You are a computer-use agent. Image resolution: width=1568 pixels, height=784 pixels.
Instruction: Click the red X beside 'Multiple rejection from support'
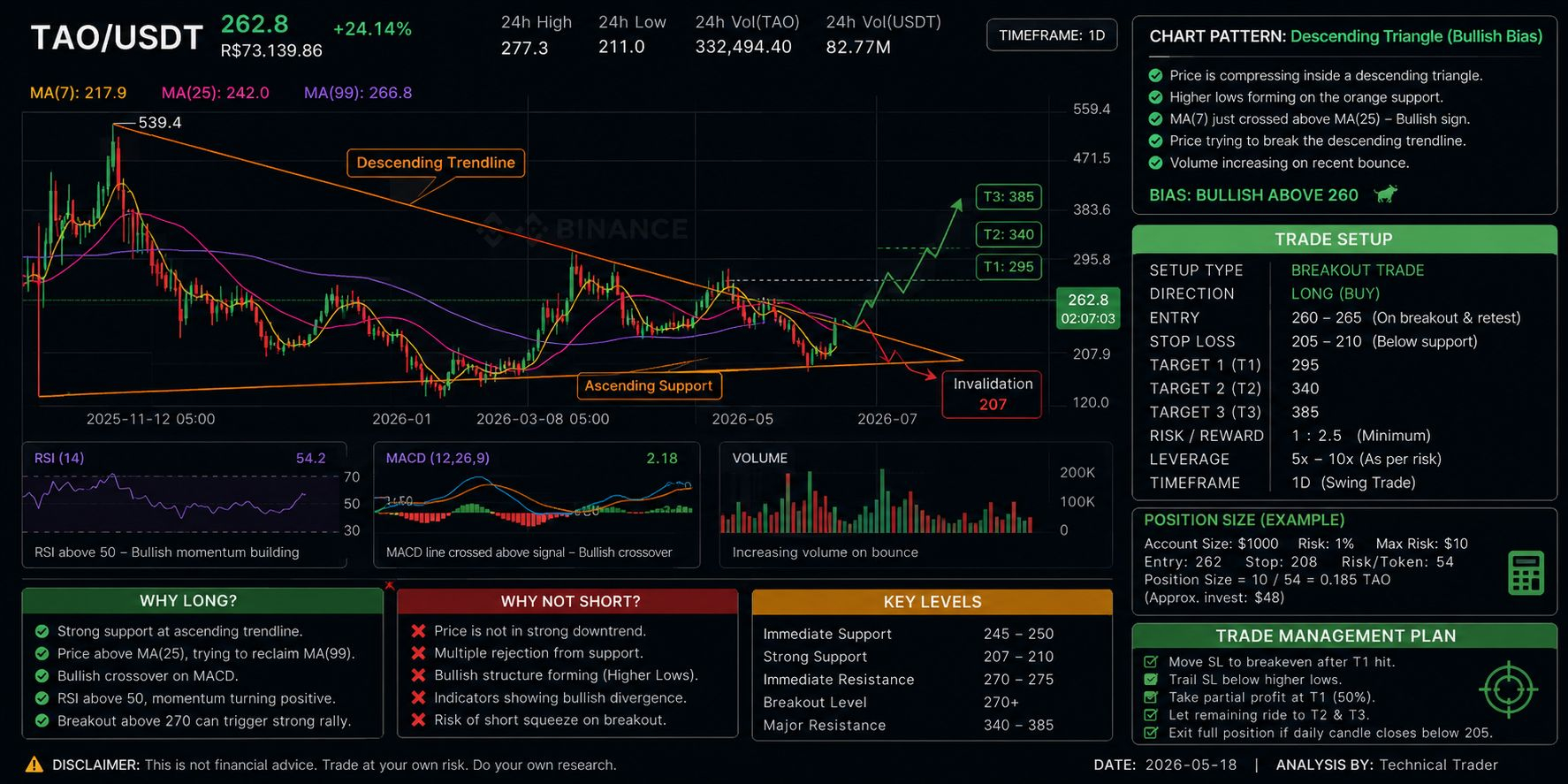coord(419,653)
